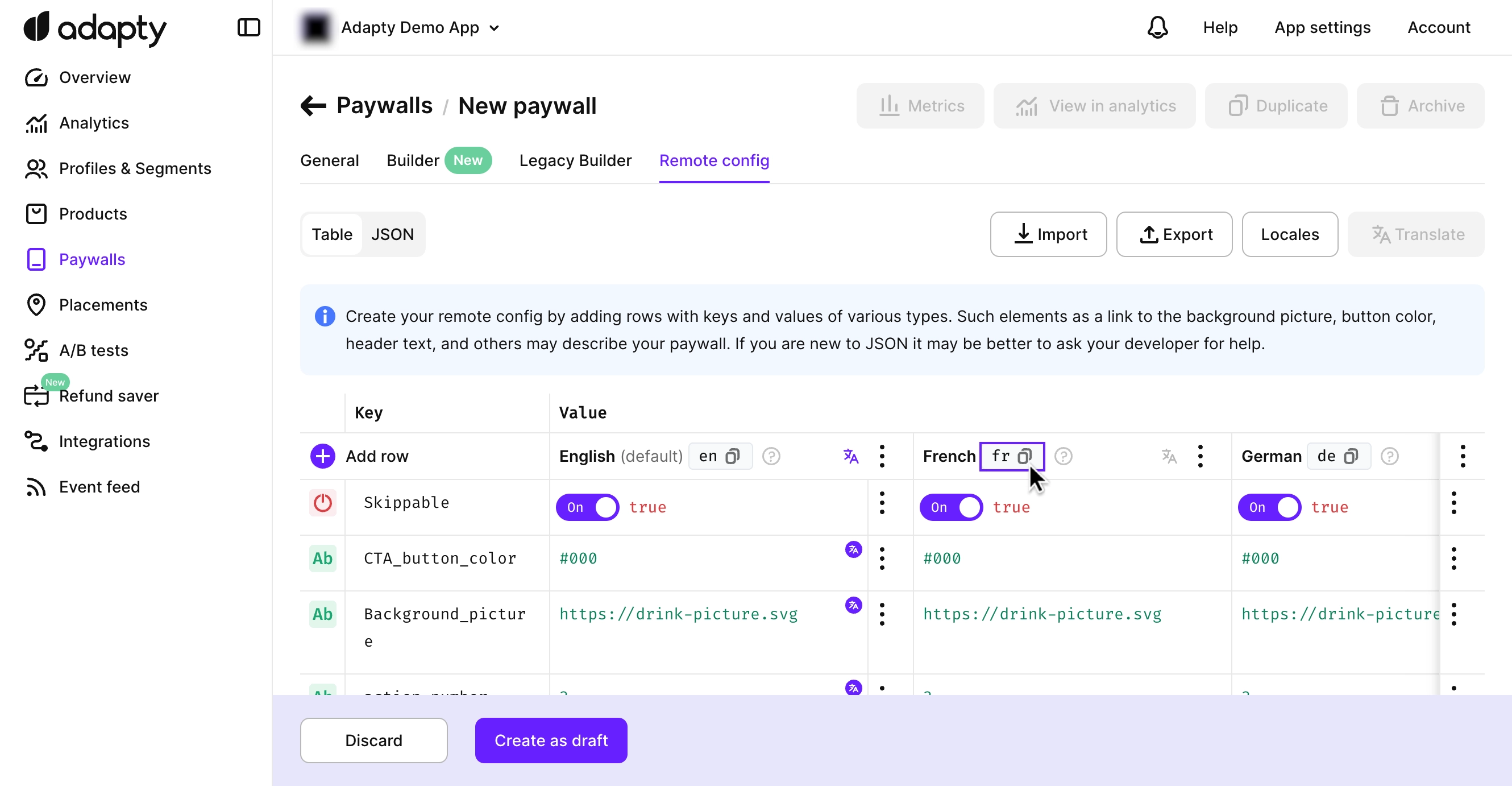Collapse the sidebar using the panel icon
Screen dimensions: 1512x786
click(248, 28)
